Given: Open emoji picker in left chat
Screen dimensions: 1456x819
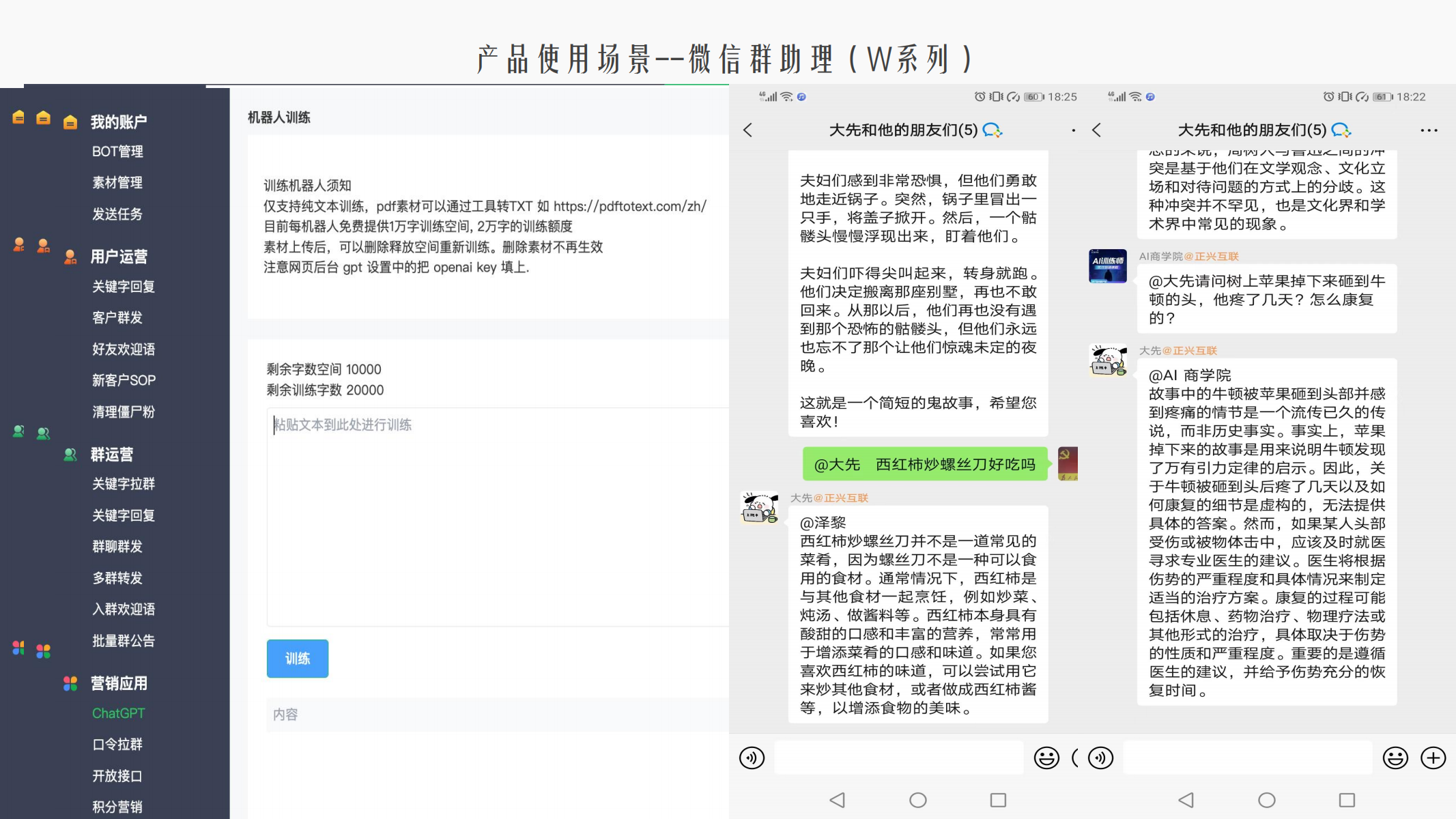Looking at the screenshot, I should pyautogui.click(x=1046, y=758).
